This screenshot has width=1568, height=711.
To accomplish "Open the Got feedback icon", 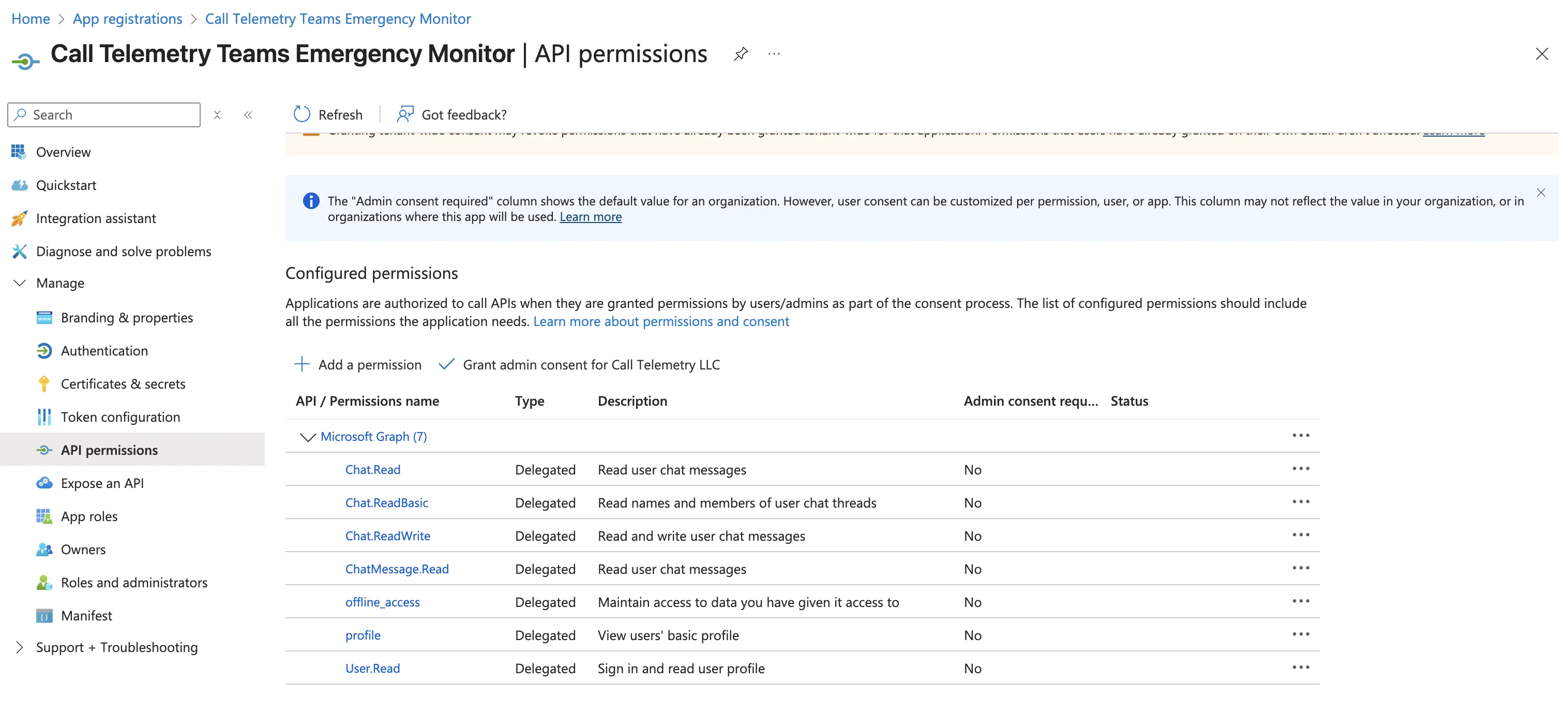I will pos(405,114).
